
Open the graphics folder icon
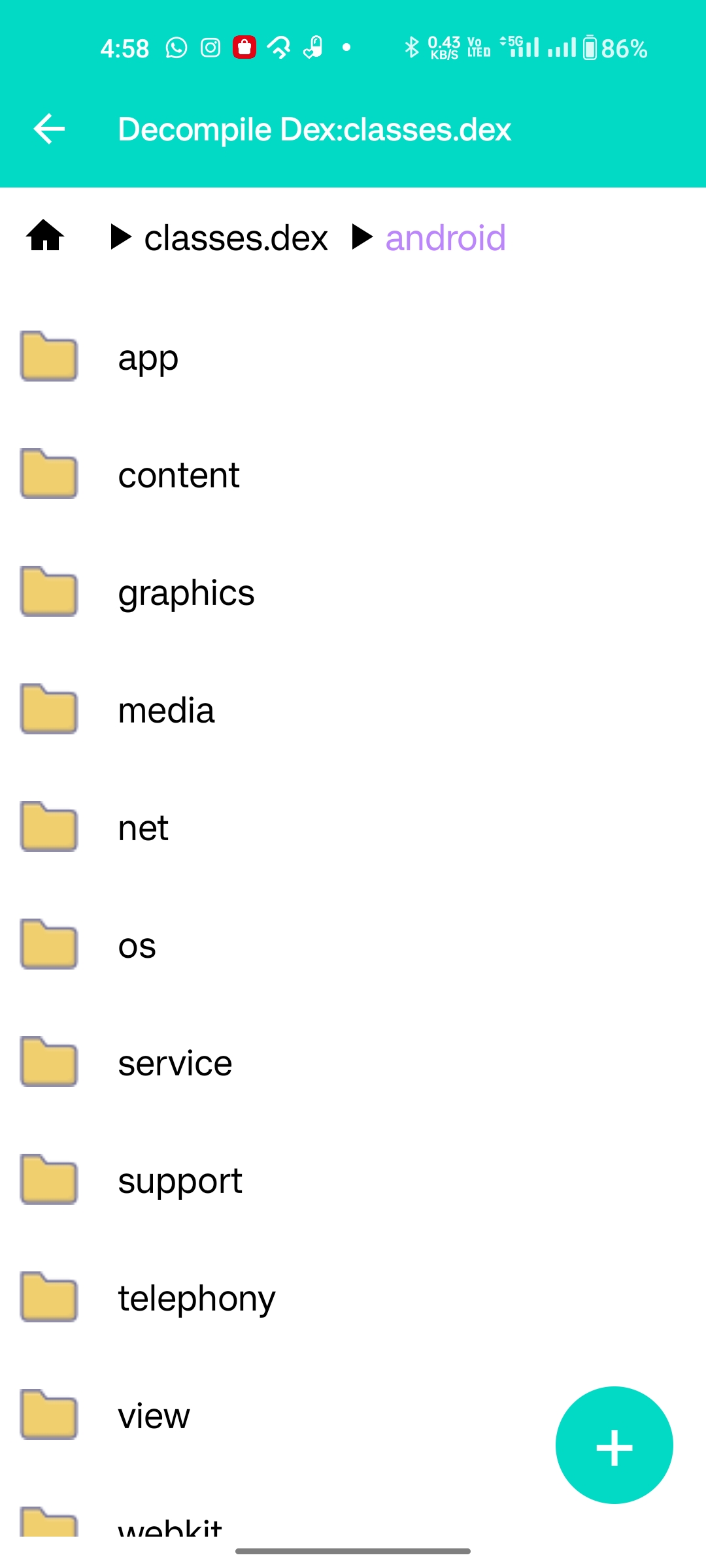(x=49, y=591)
